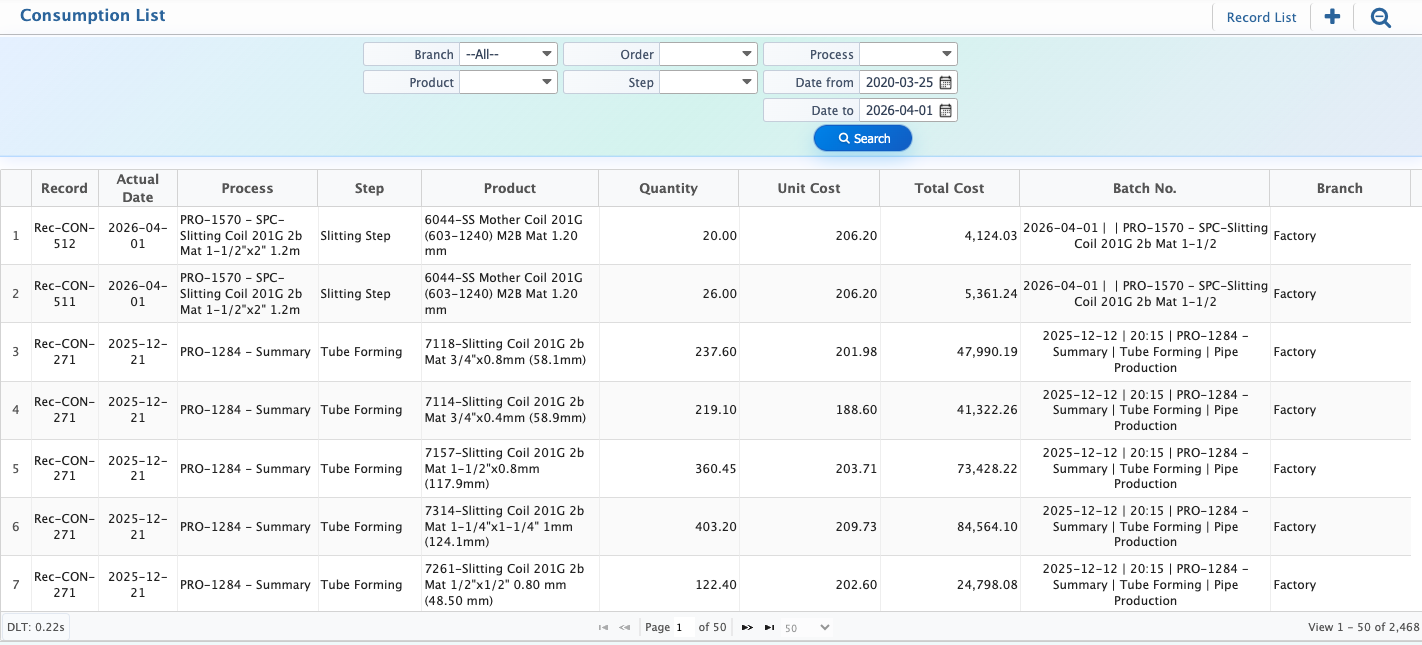The image size is (1422, 645).
Task: Click the page number input field
Action: click(x=683, y=627)
